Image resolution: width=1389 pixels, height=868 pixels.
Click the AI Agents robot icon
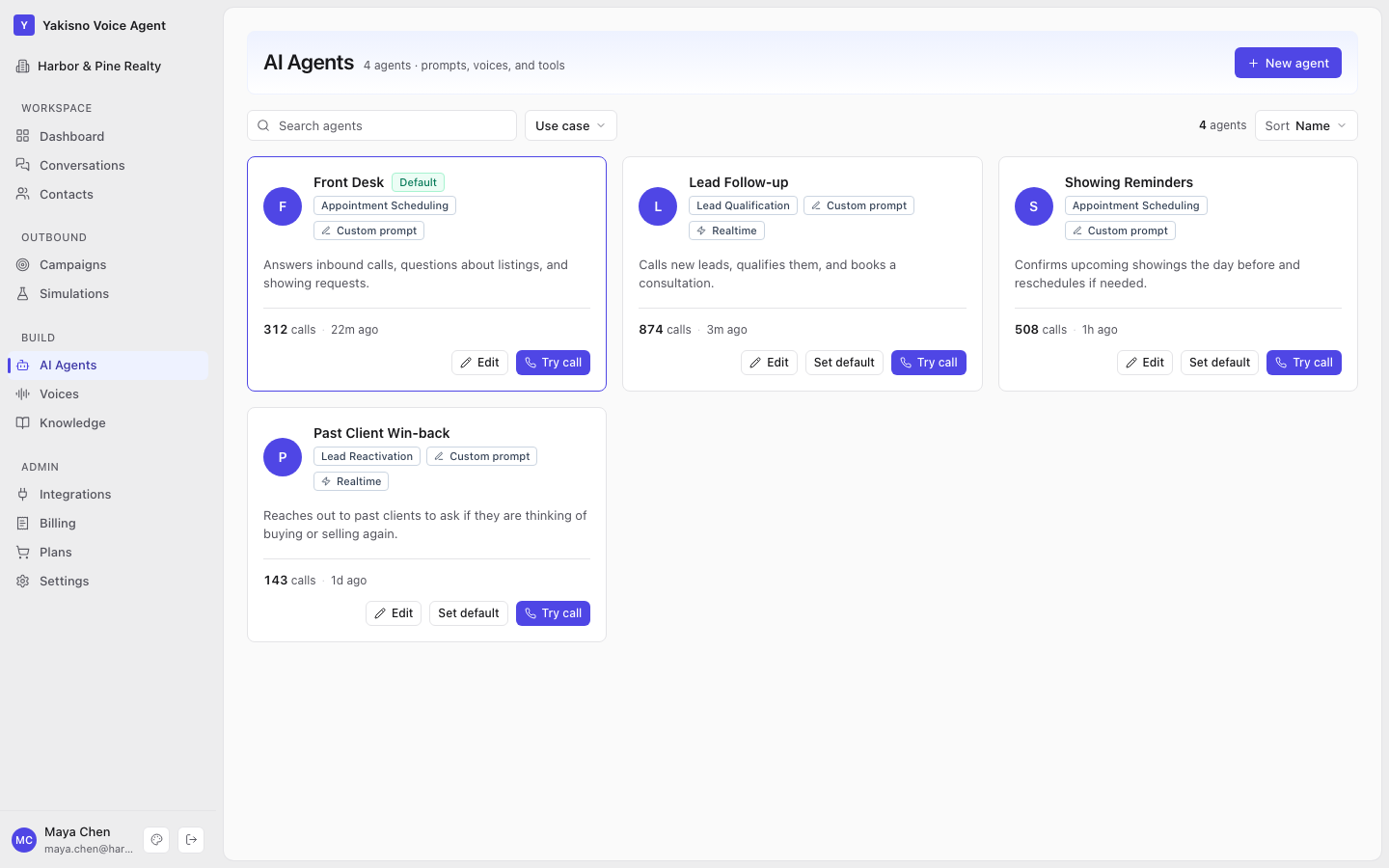tap(23, 365)
